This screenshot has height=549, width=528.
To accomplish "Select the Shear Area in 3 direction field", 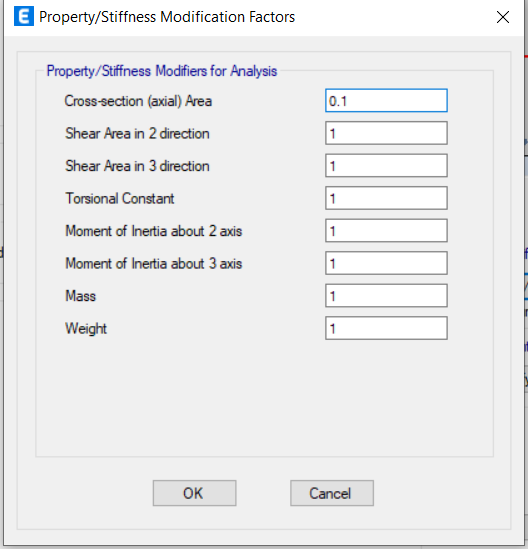I will [386, 166].
